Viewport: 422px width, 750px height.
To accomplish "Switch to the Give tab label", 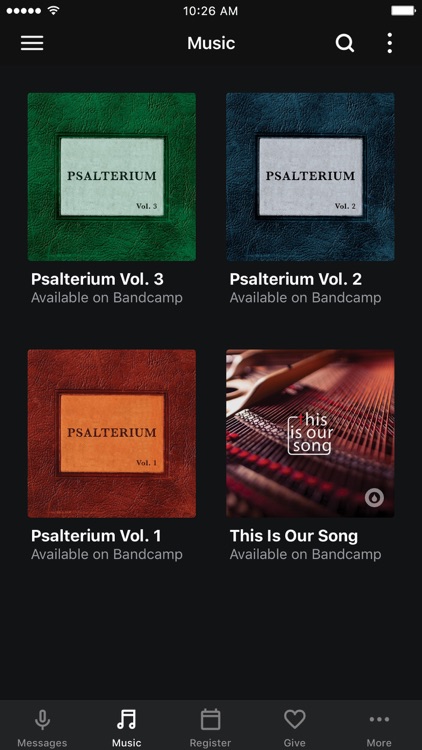I will [x=295, y=743].
